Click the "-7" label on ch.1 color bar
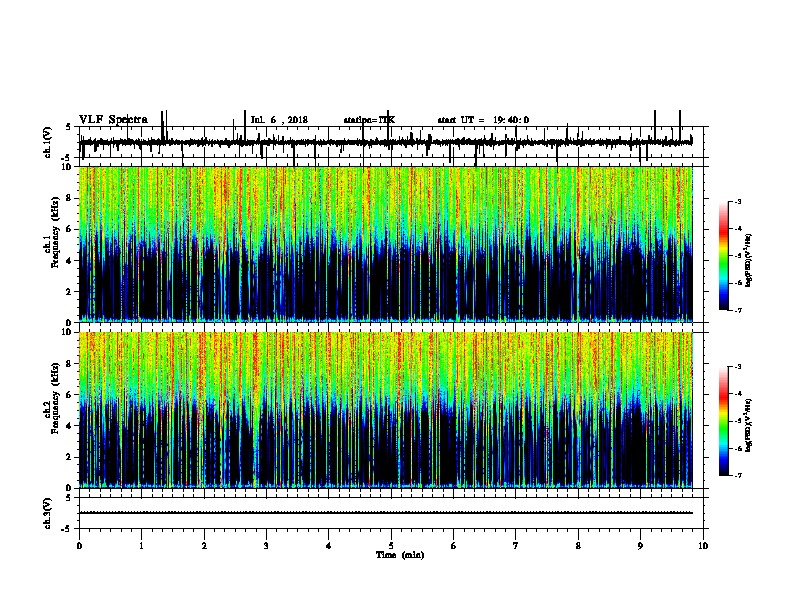Screen dimensions: 792x612 (737, 310)
